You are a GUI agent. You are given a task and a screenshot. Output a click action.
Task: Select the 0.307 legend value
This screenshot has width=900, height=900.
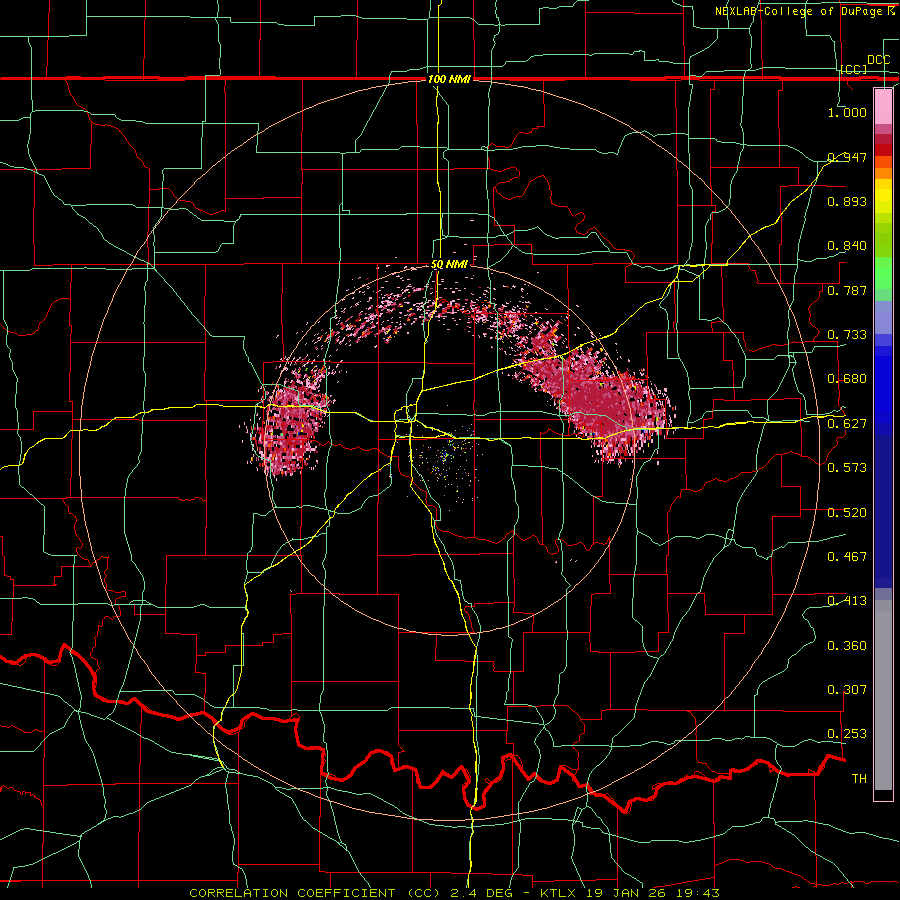(x=847, y=690)
